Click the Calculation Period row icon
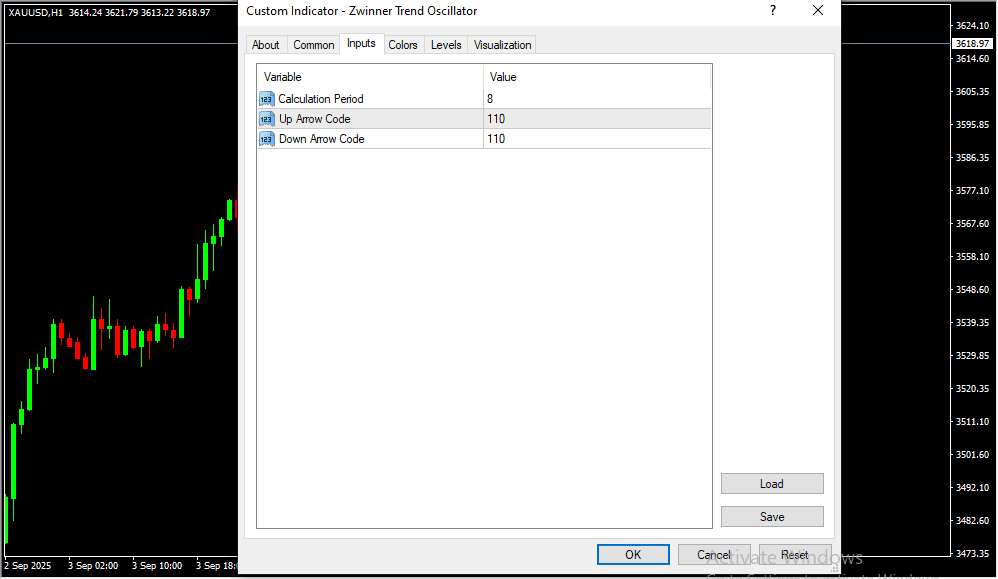This screenshot has width=998, height=579. pyautogui.click(x=266, y=99)
